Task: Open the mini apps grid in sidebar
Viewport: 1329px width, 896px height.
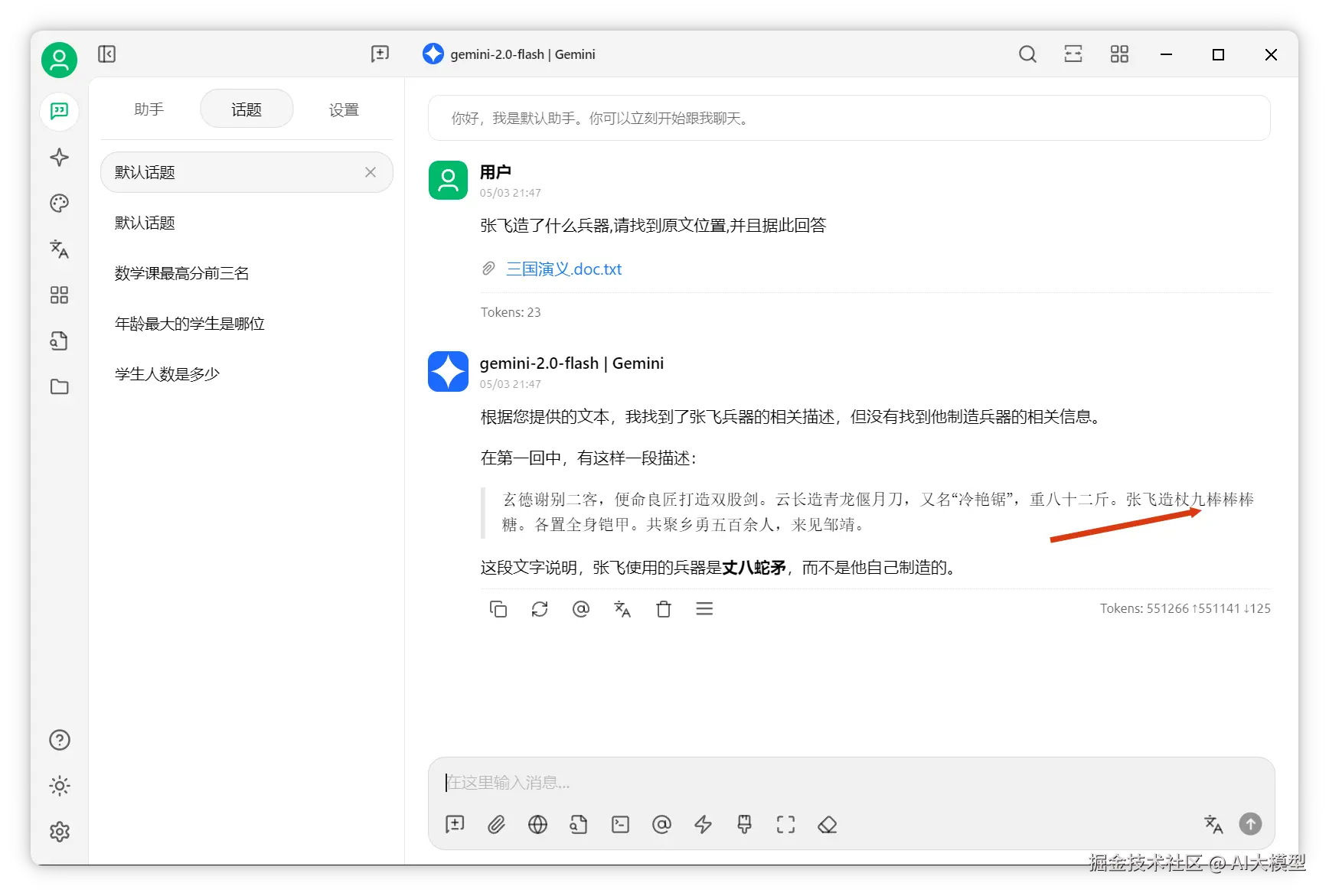Action: coord(59,295)
